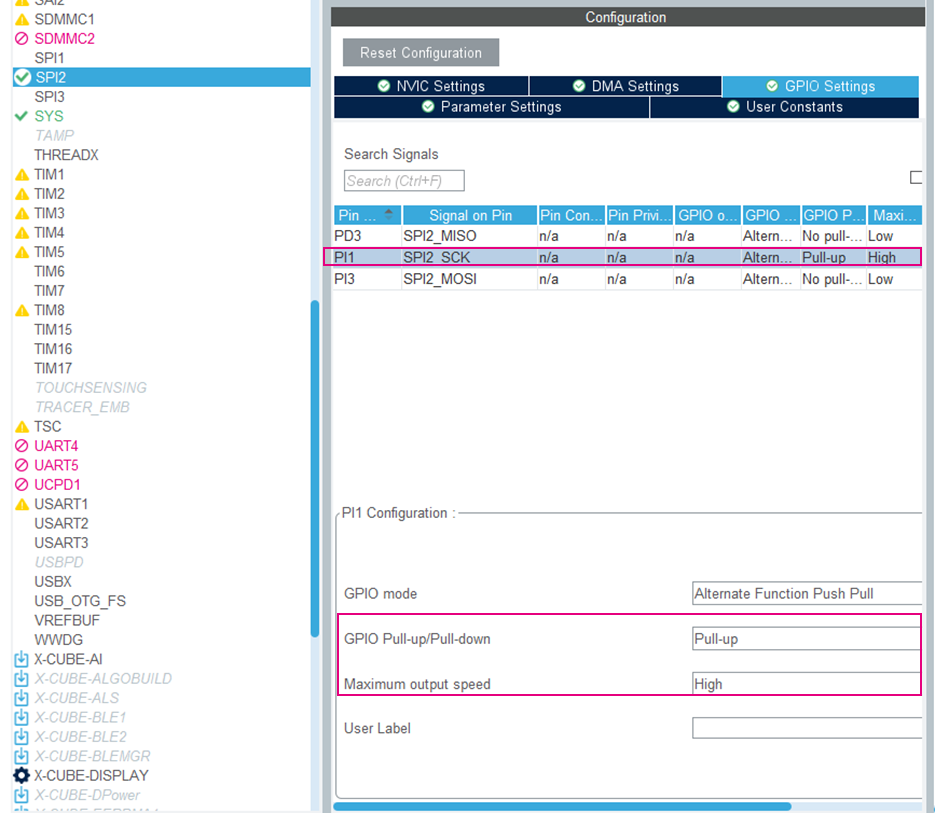The width and height of the screenshot is (935, 813).
Task: Click the Search Signals input field
Action: coord(404,181)
